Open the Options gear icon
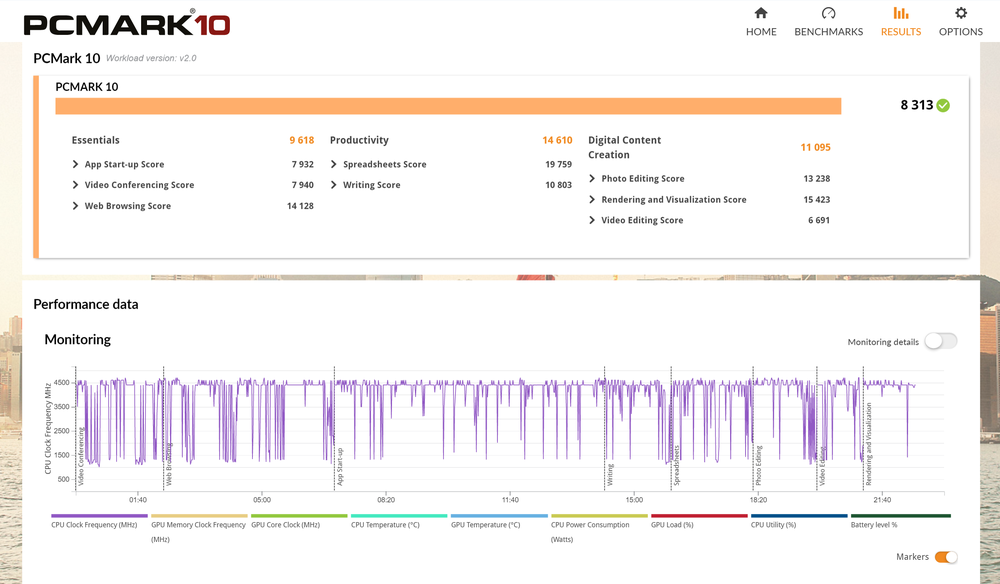The width and height of the screenshot is (1000, 584). click(x=960, y=13)
